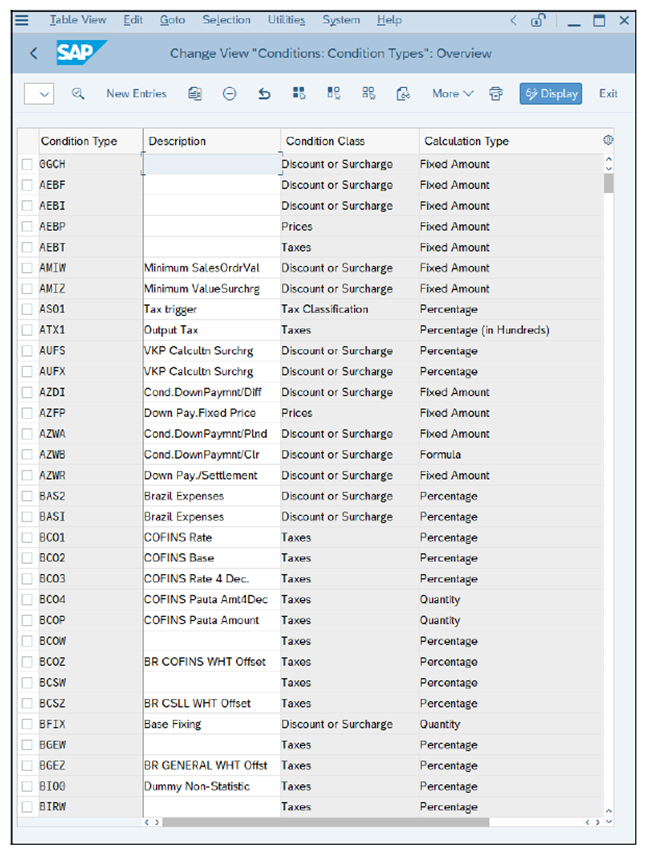Click the Description field of row 0GCH
The width and height of the screenshot is (646, 855).
[212, 164]
